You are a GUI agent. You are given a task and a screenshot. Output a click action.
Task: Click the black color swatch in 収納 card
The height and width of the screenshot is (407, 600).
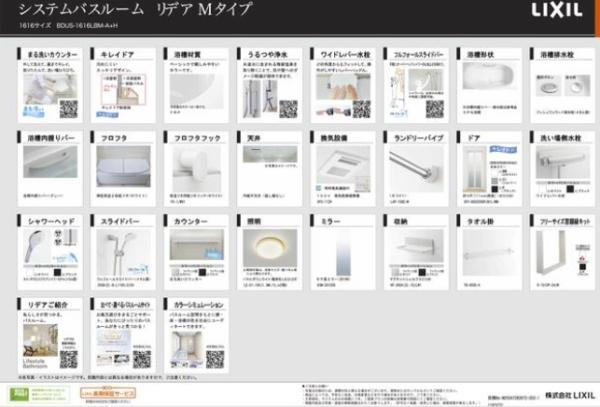pos(422,272)
